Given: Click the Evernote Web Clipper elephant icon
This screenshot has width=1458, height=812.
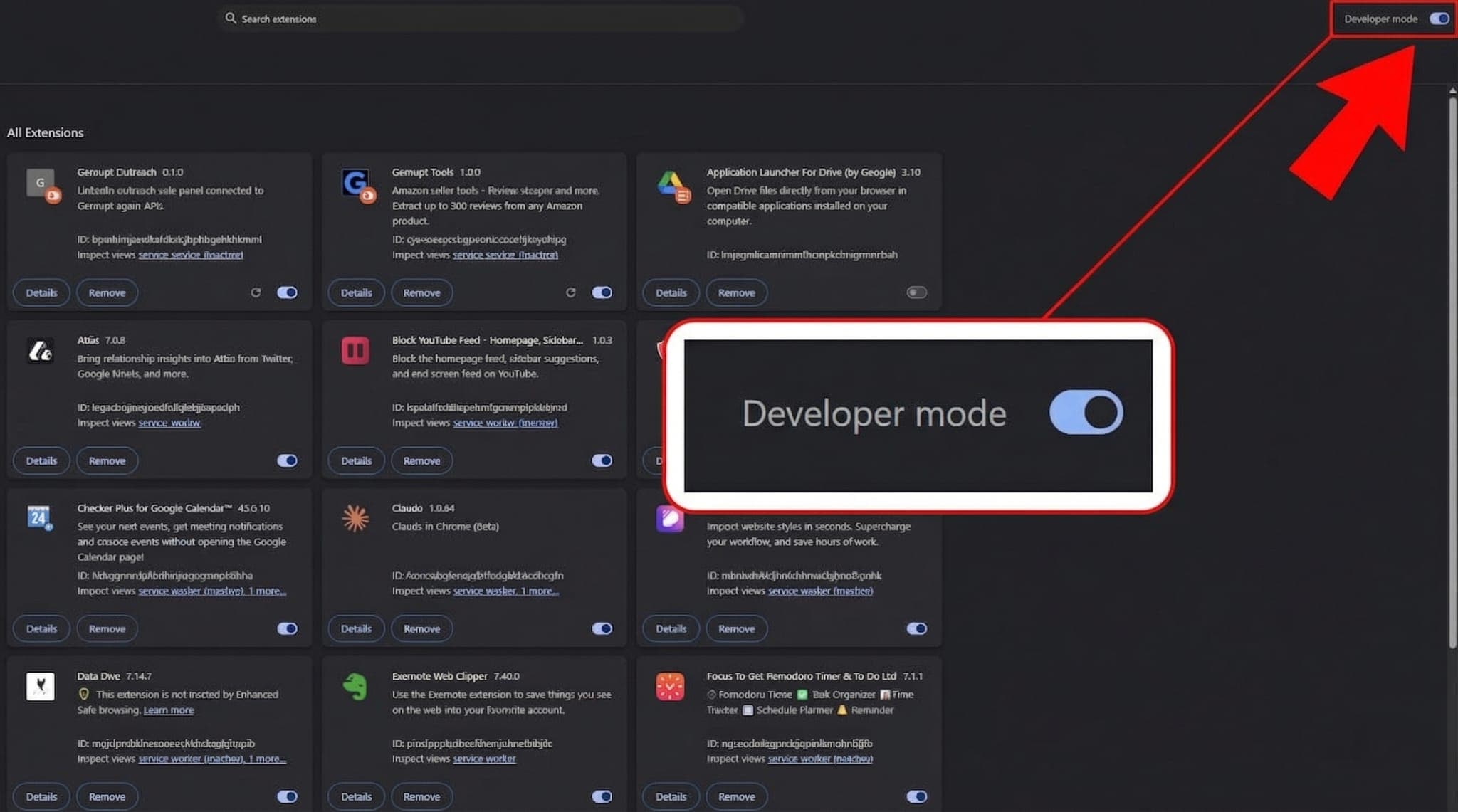Looking at the screenshot, I should point(355,687).
